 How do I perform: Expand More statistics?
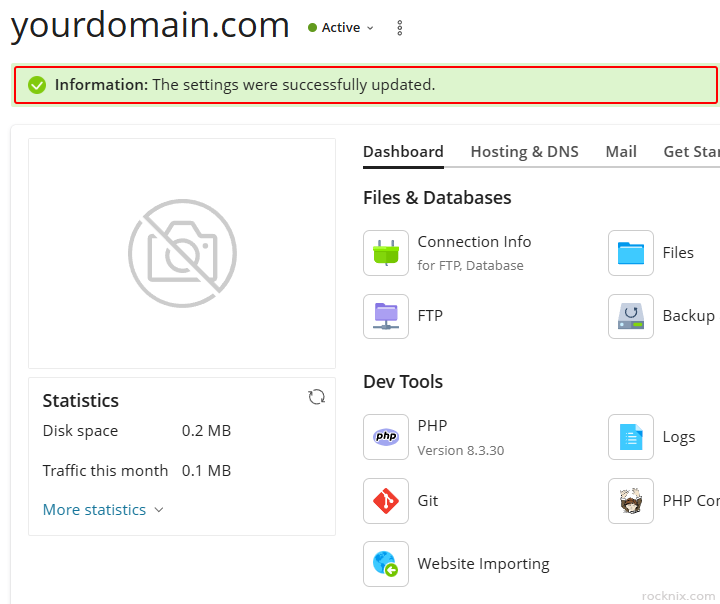[x=102, y=510]
